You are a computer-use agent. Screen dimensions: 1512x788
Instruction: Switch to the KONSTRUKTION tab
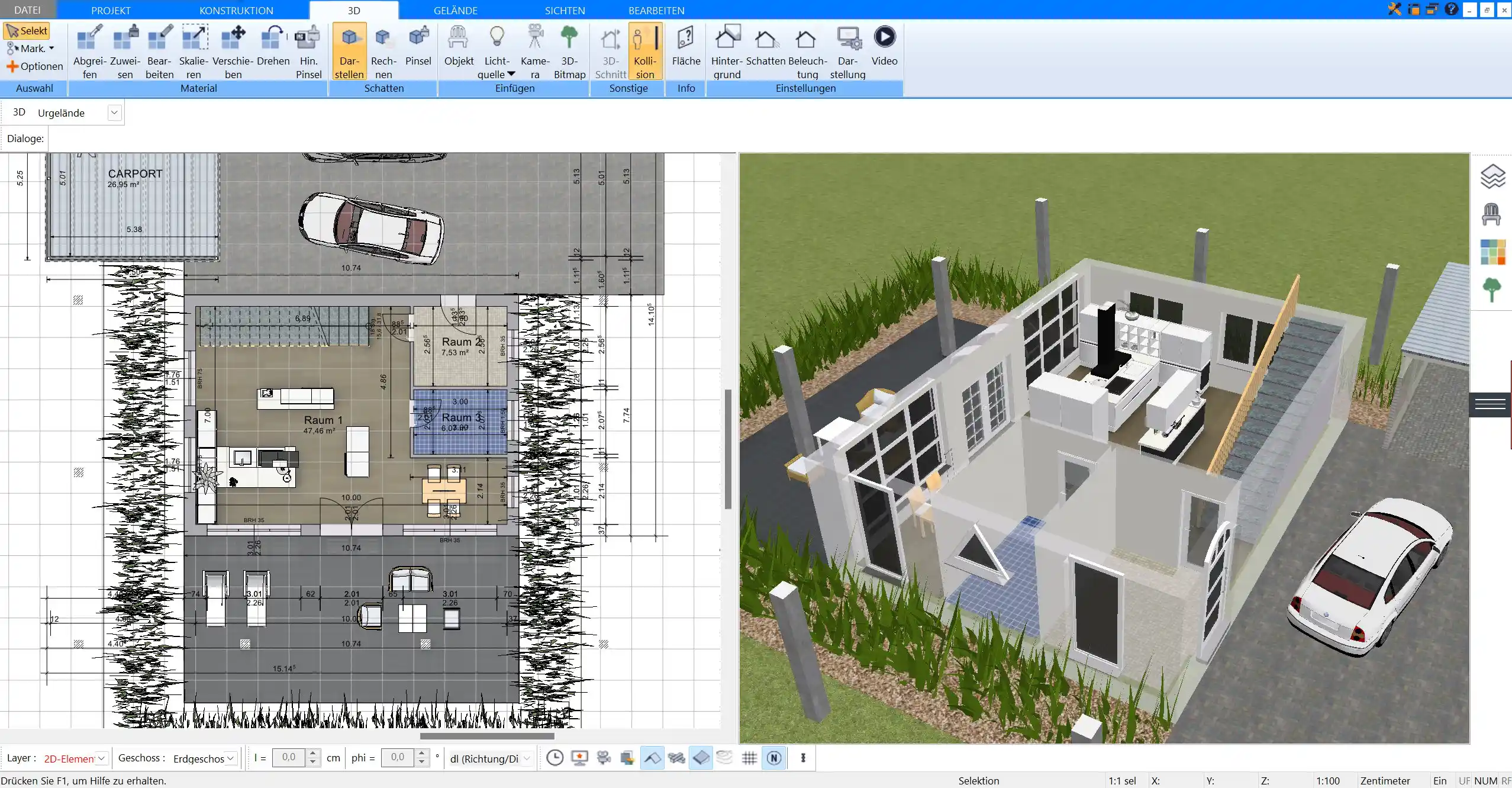[236, 10]
